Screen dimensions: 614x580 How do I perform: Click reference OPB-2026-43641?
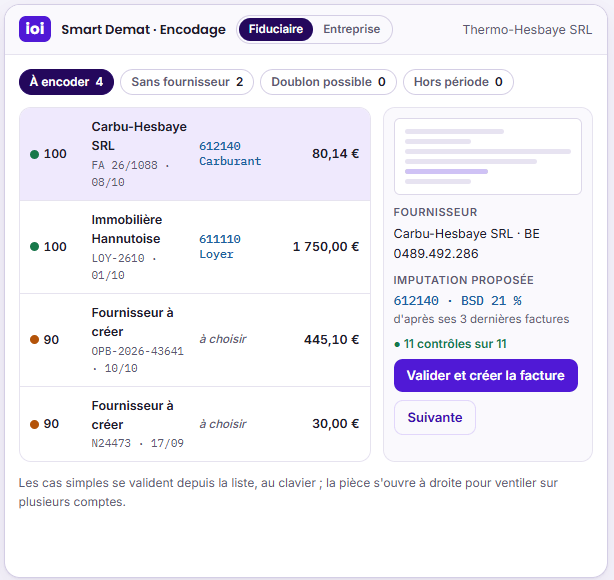pos(137,351)
